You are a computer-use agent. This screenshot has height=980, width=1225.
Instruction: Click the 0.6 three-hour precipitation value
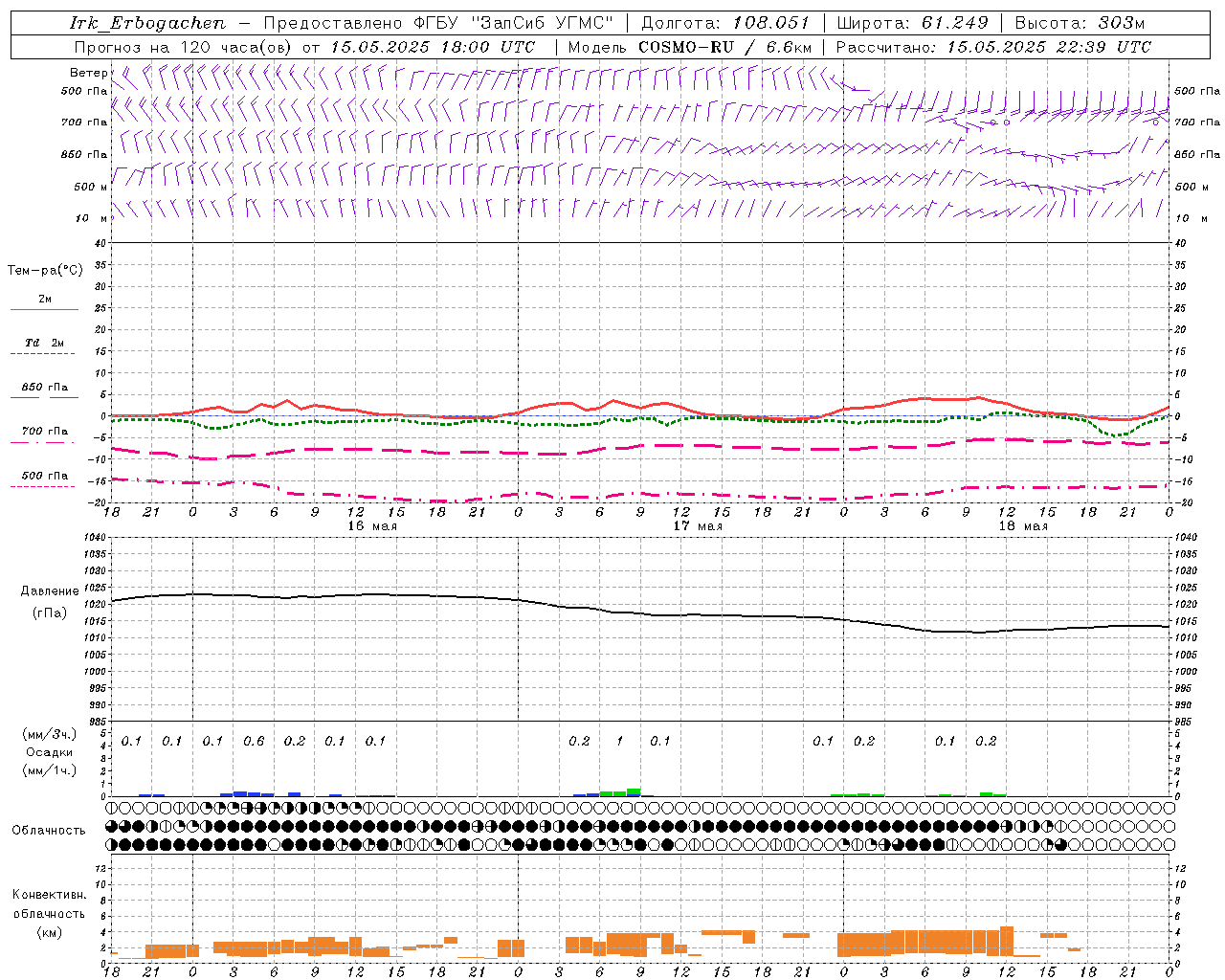pos(254,742)
